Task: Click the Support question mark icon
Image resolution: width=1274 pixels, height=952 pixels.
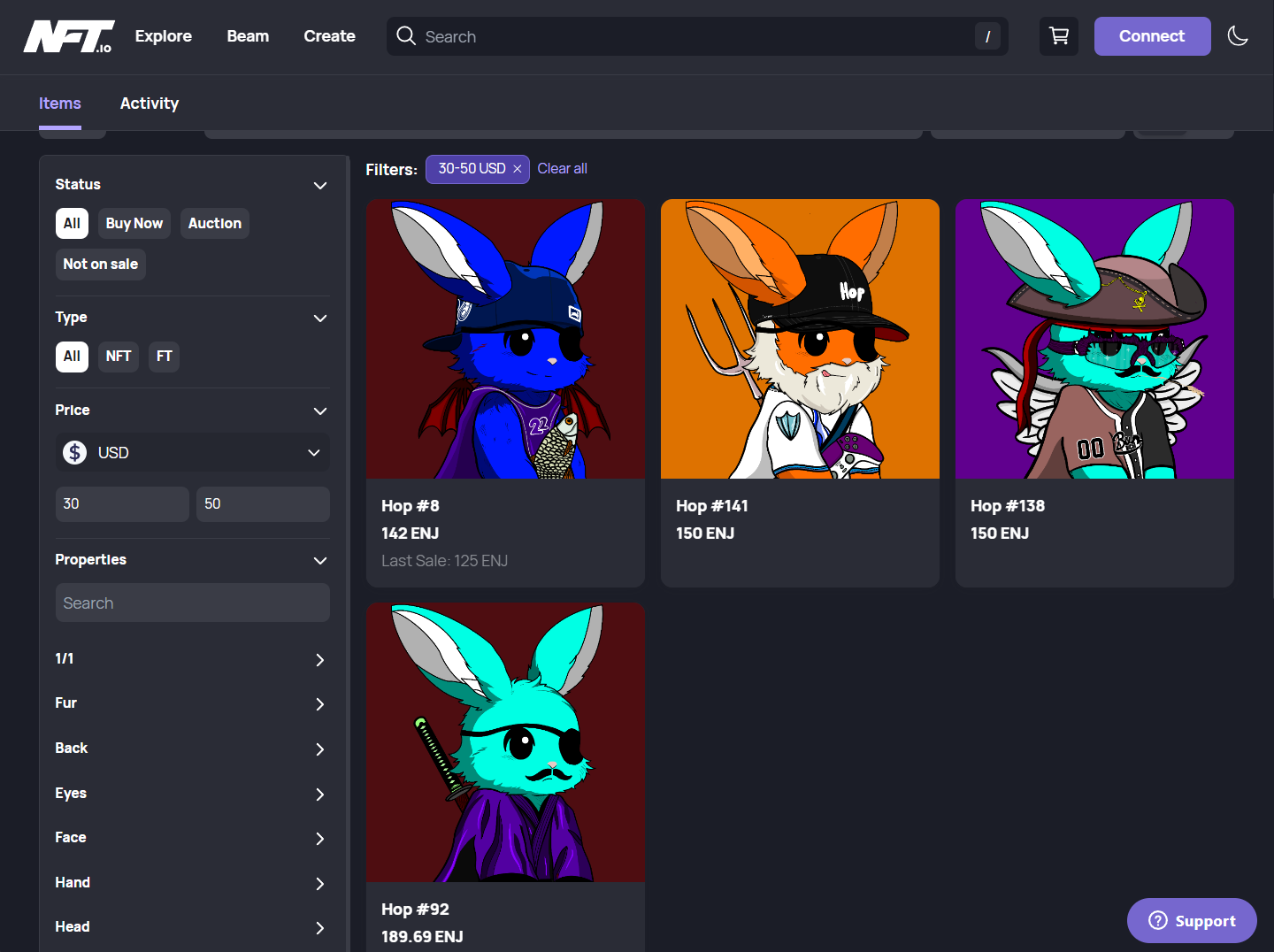Action: 1158,921
